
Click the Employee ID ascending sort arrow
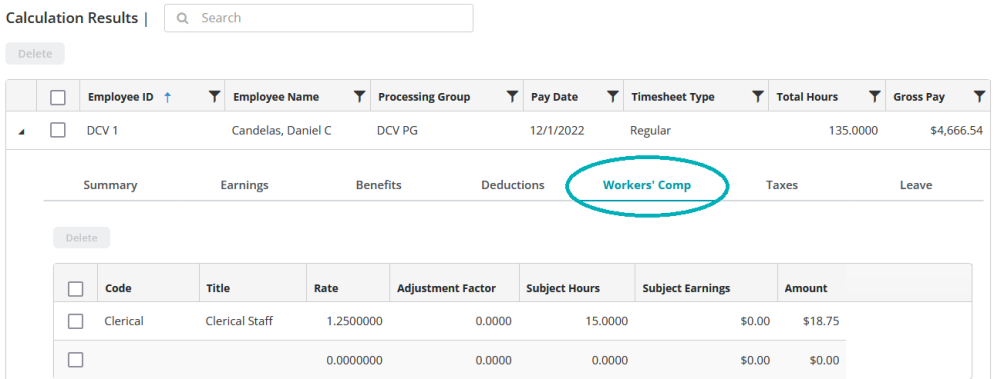(x=167, y=97)
